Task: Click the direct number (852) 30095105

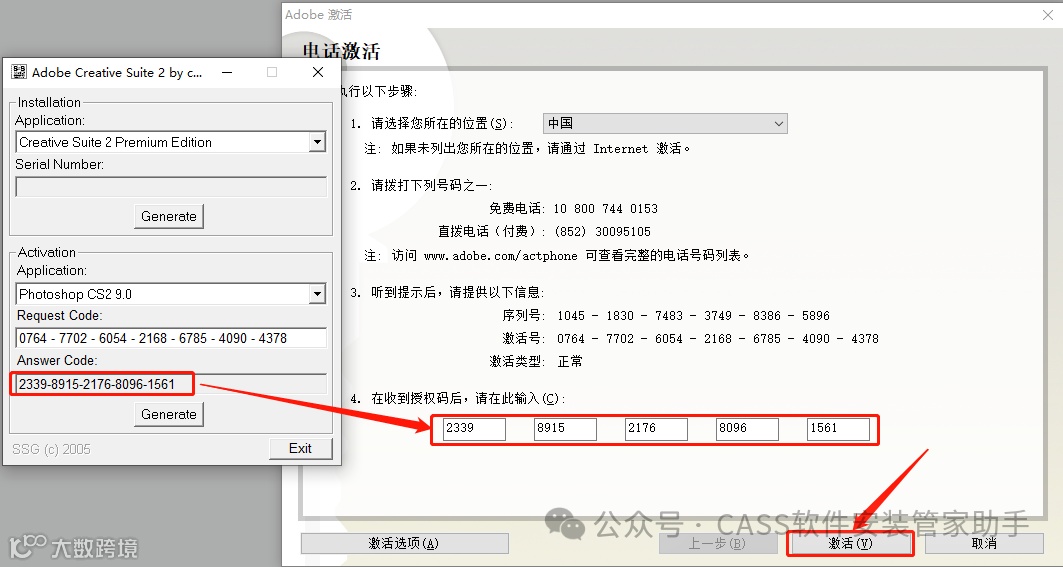Action: click(603, 231)
